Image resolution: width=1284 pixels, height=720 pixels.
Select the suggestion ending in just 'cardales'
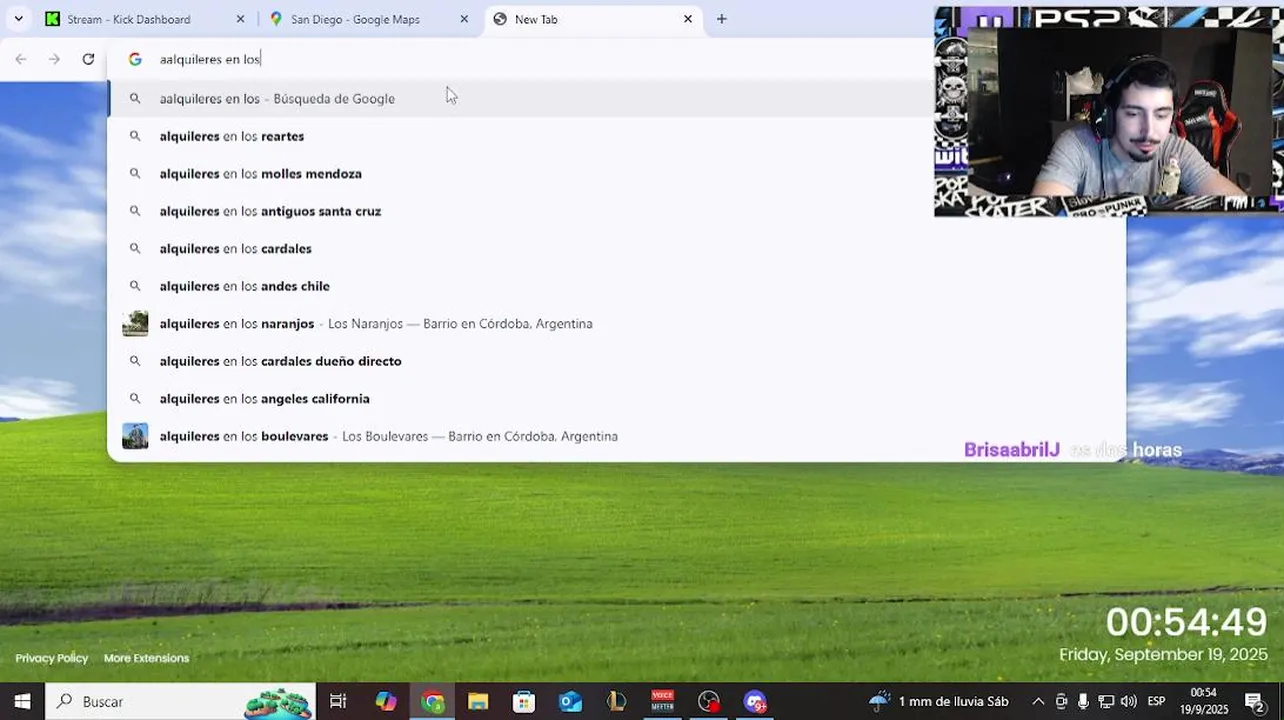616,248
